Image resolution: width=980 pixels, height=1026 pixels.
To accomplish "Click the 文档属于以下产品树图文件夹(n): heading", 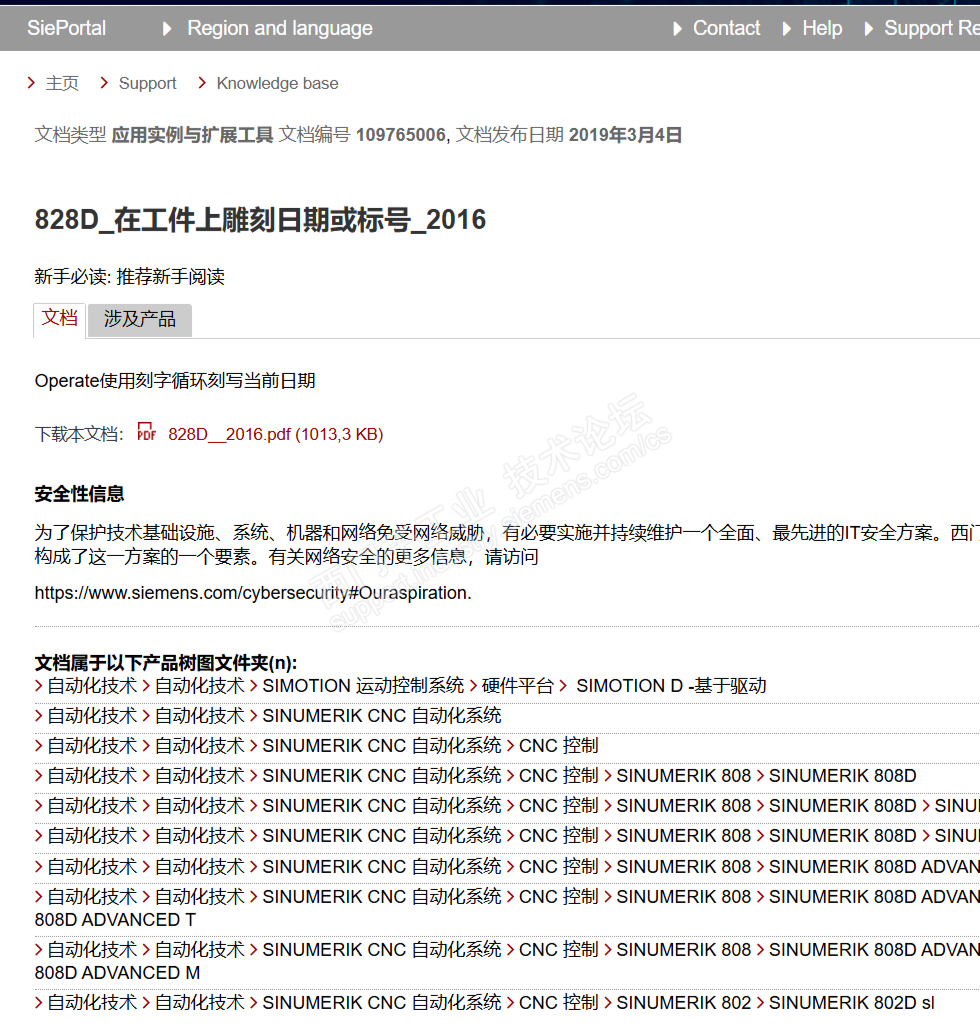I will pyautogui.click(x=166, y=663).
